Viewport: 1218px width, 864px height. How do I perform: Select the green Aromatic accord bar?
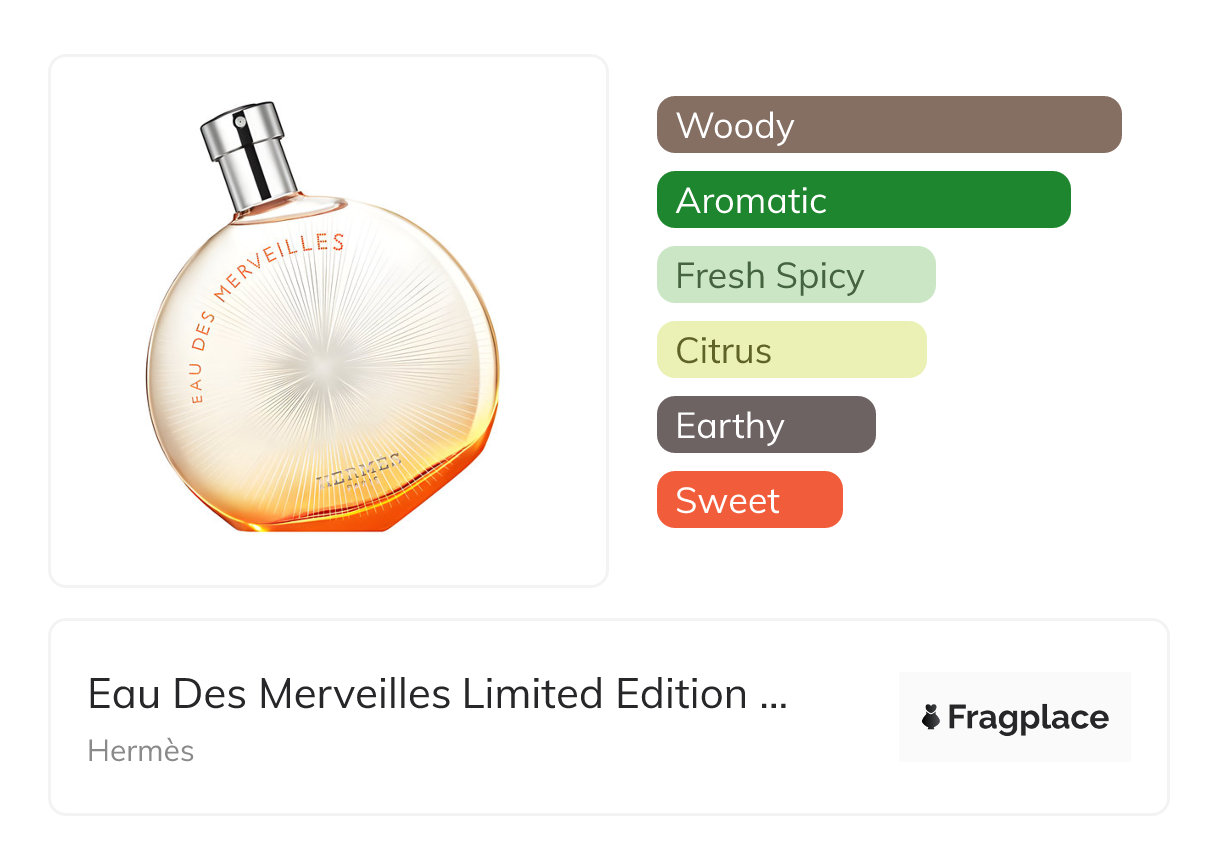tap(863, 200)
